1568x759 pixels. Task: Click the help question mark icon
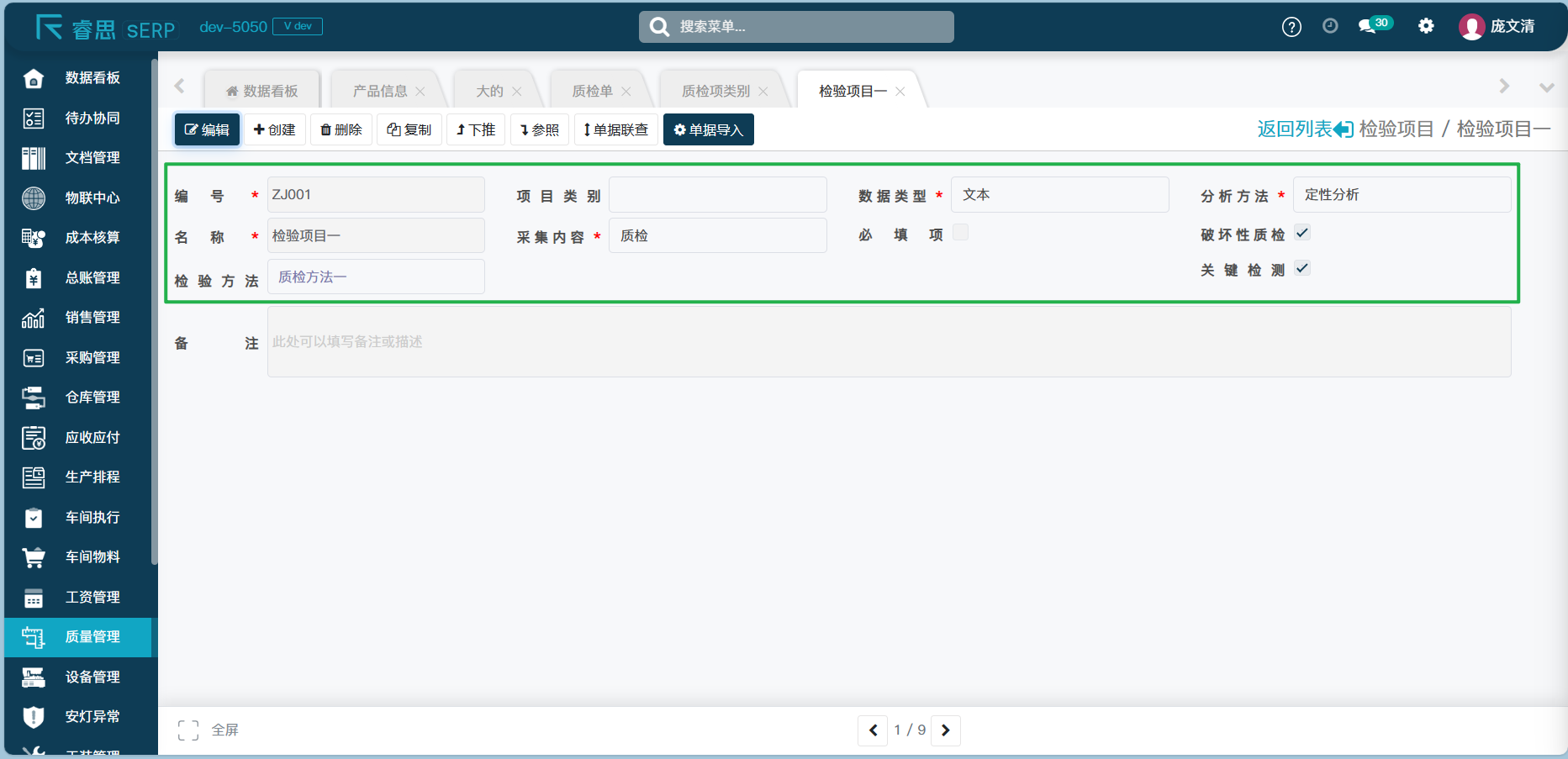click(x=1291, y=27)
